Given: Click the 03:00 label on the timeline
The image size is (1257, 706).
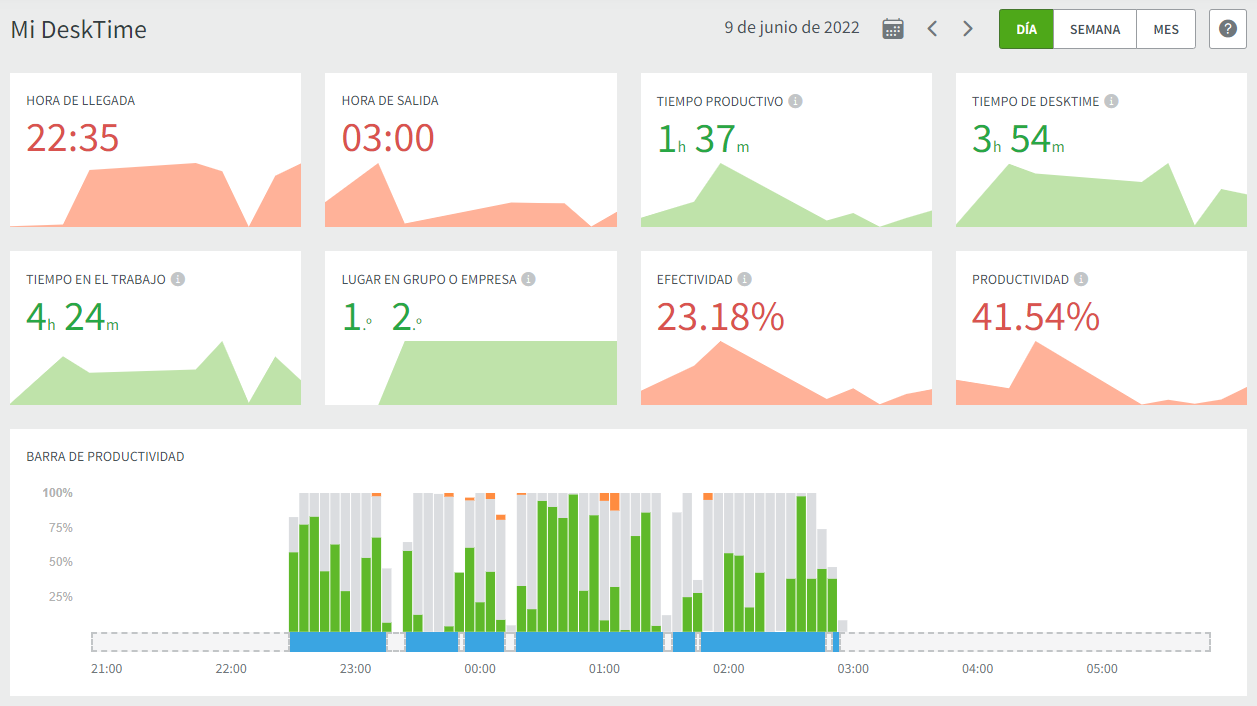Looking at the screenshot, I should tap(853, 669).
